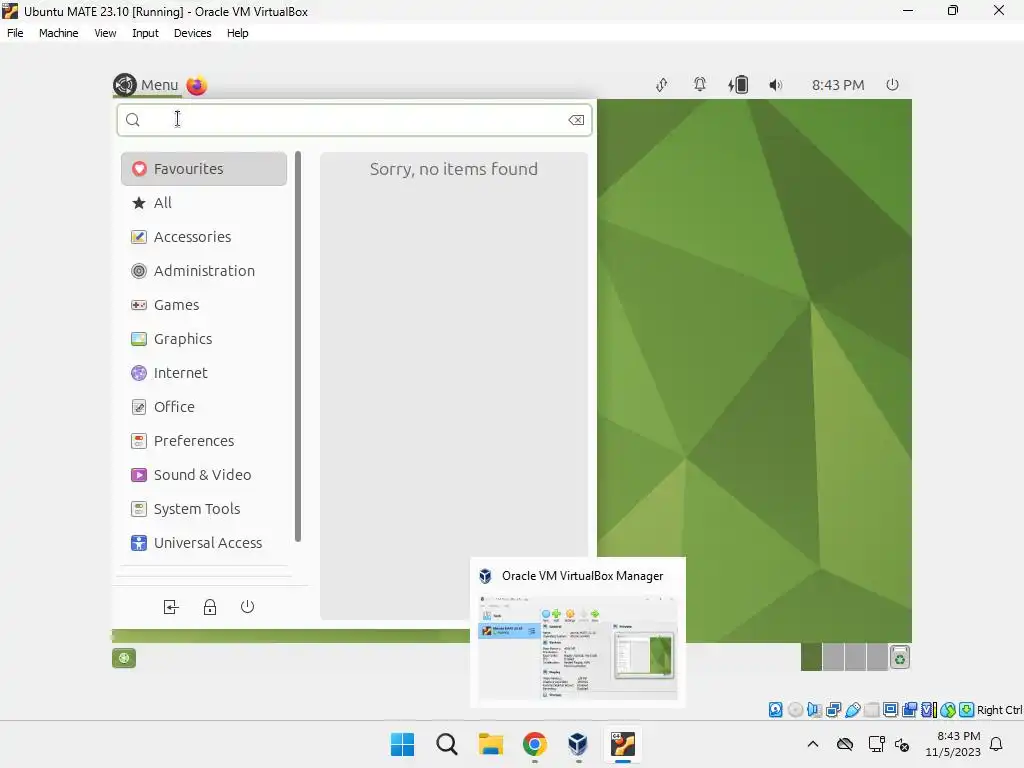Image resolution: width=1024 pixels, height=768 pixels.
Task: Click the Shut Down icon in the menu
Action: 247,607
